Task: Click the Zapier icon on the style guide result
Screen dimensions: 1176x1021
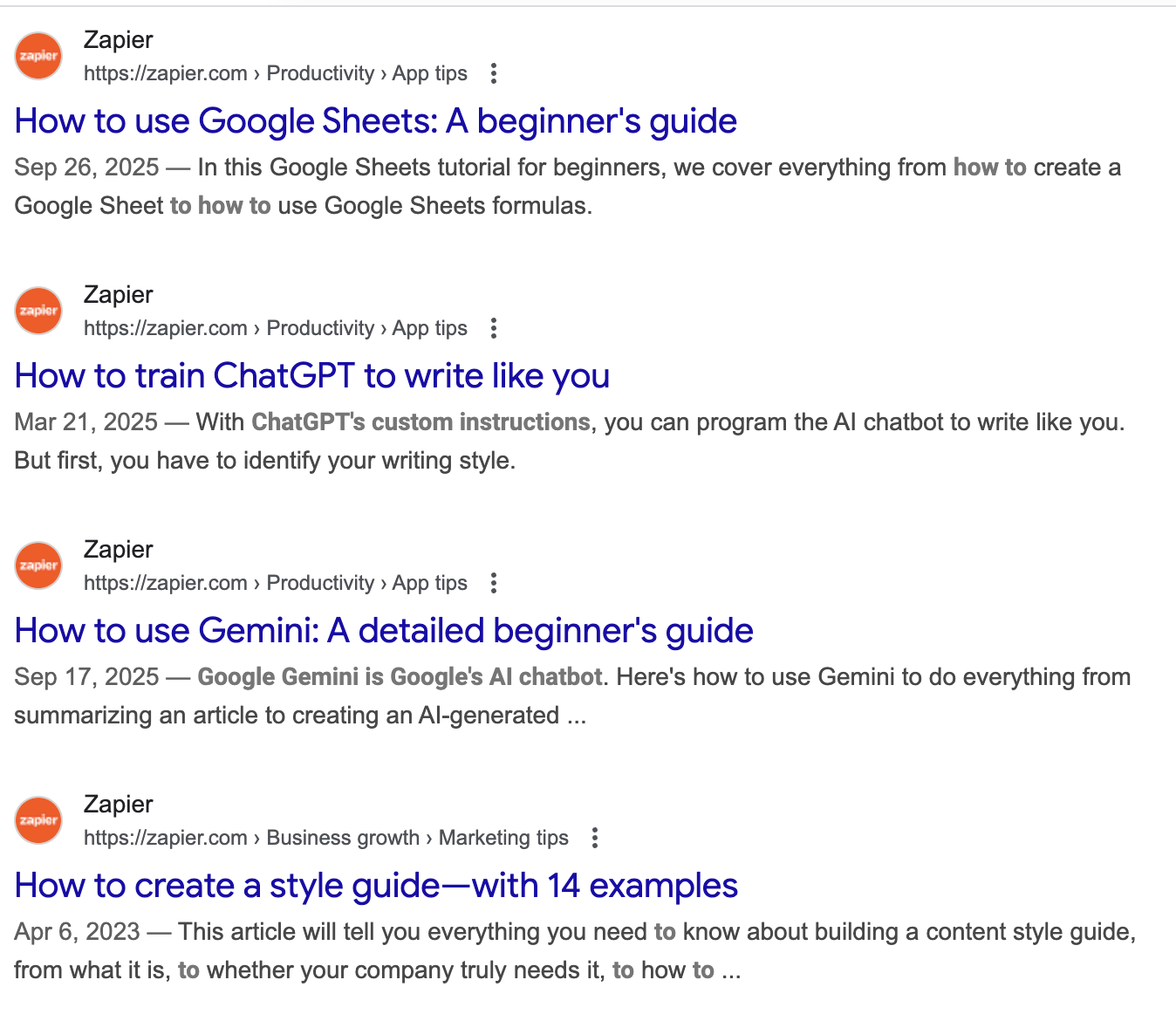Action: (x=38, y=819)
